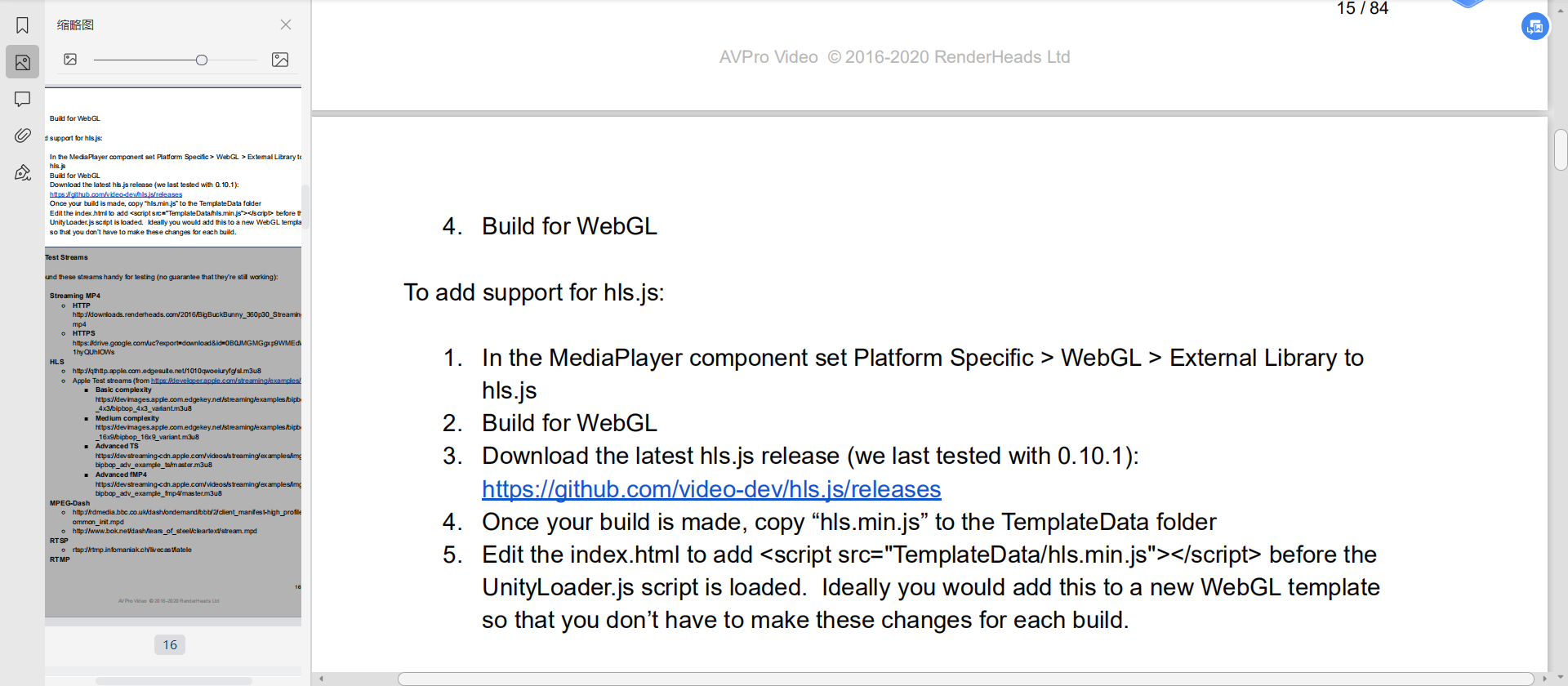Image resolution: width=1568 pixels, height=686 pixels.
Task: Click the thumbnail size slider handle
Action: click(202, 59)
